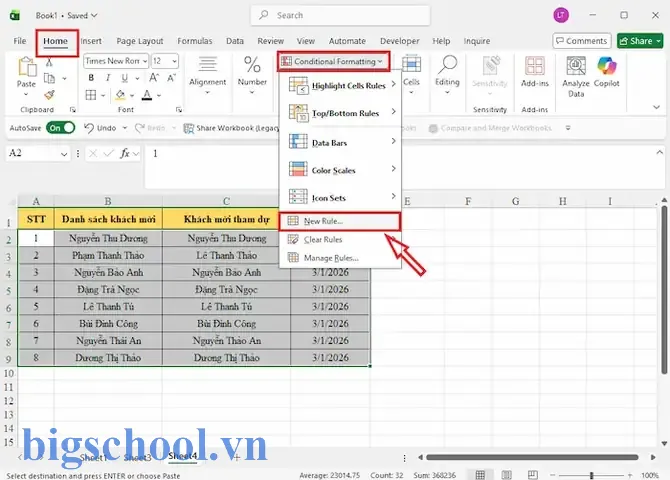The height and width of the screenshot is (480, 670).
Task: Switch to the Page Layout tab
Action: pyautogui.click(x=140, y=41)
